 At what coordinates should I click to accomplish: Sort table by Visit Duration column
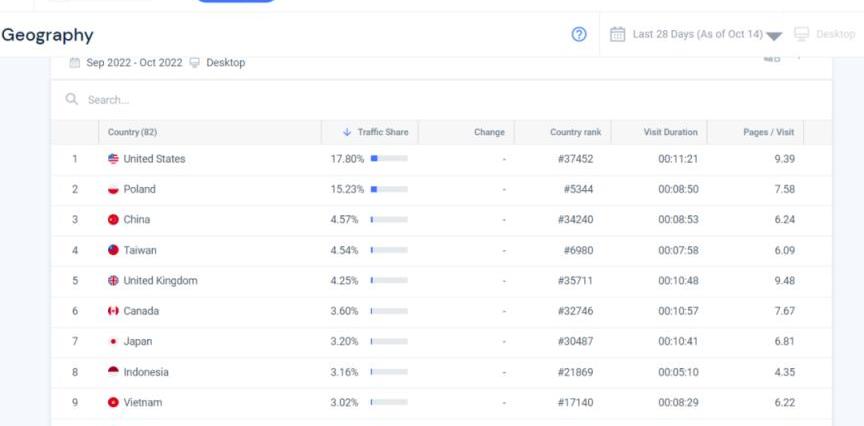pos(669,132)
